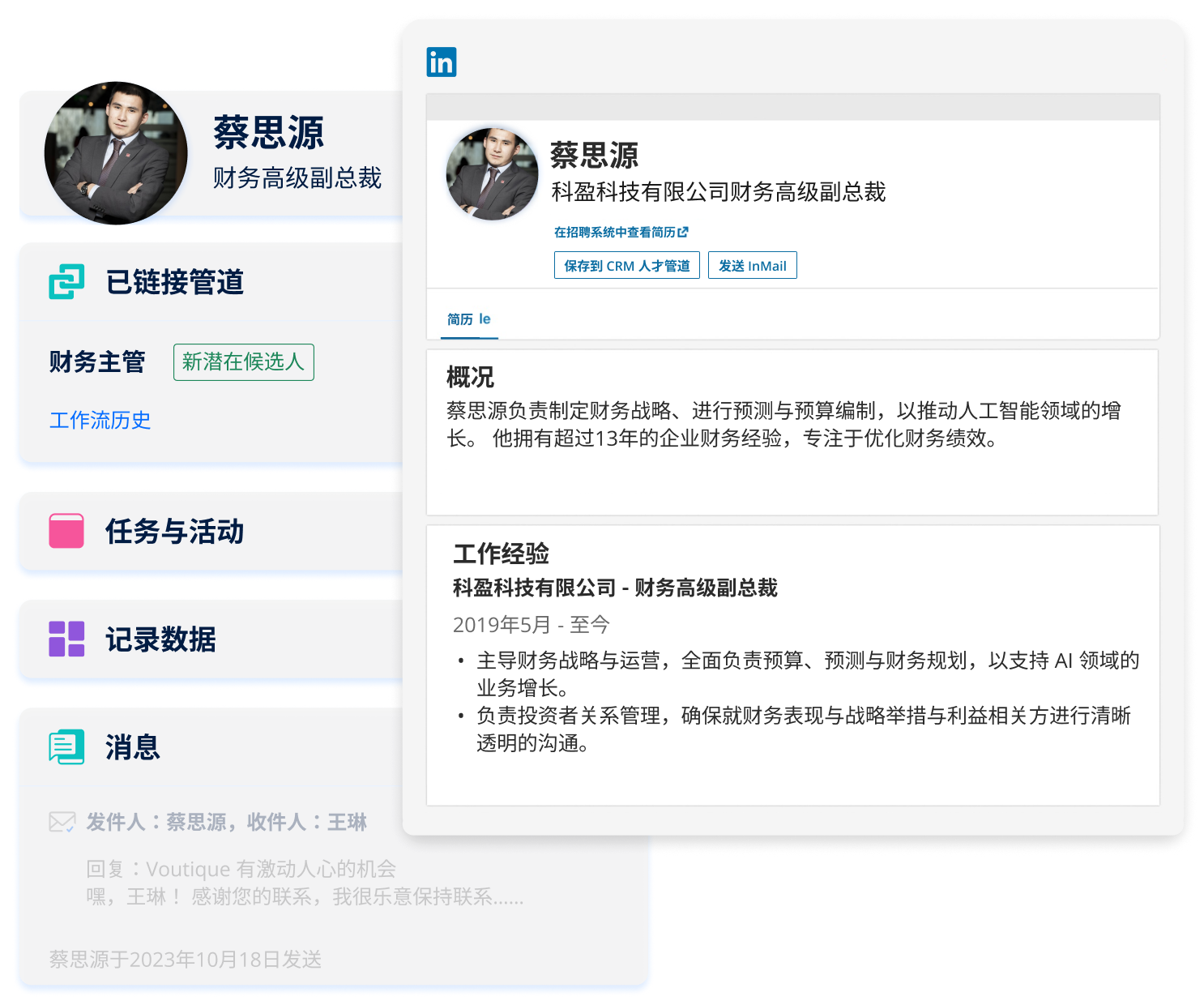Click the summary paragraph about 13年的企业财务经验
1204x1005 pixels.
pyautogui.click(x=783, y=424)
